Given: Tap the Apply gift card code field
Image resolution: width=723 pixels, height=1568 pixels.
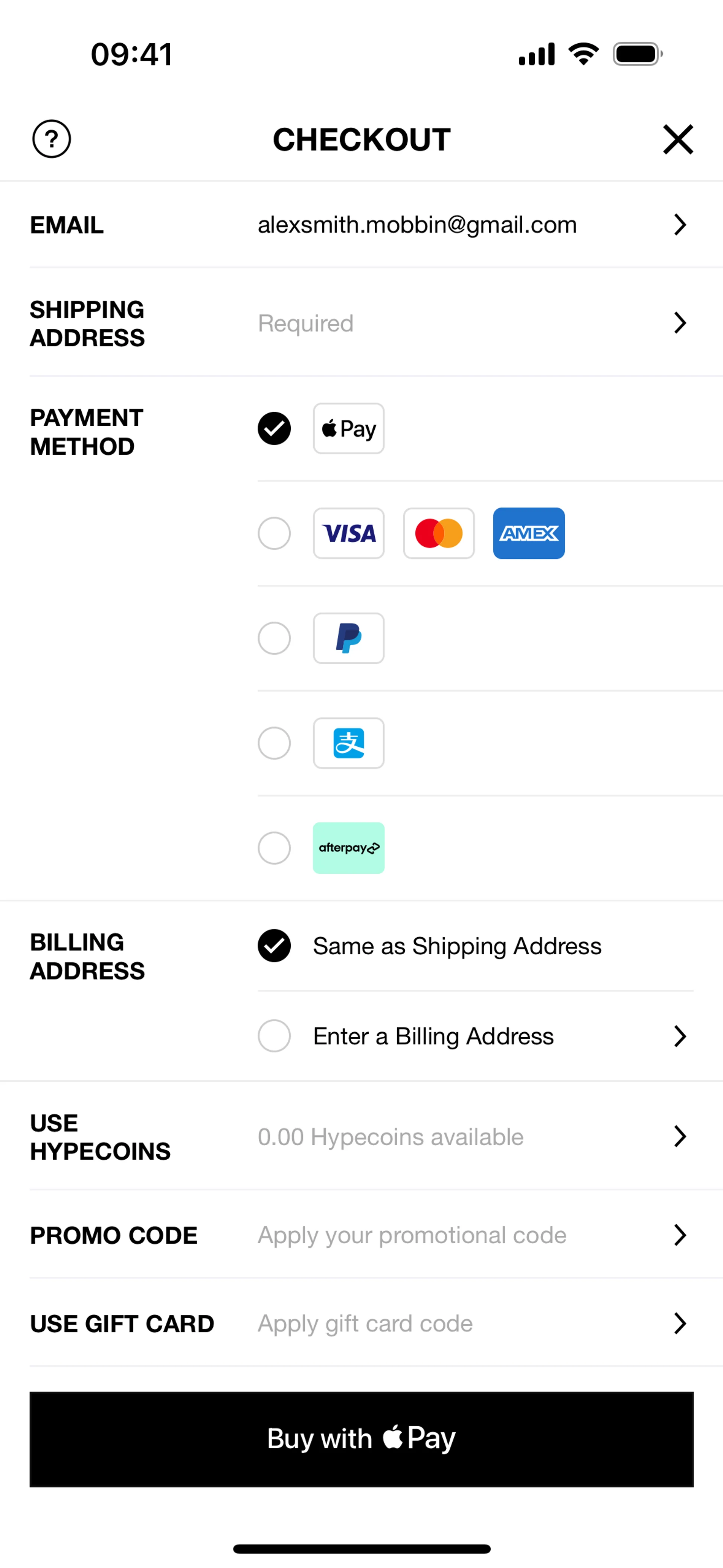Looking at the screenshot, I should pos(365,1323).
